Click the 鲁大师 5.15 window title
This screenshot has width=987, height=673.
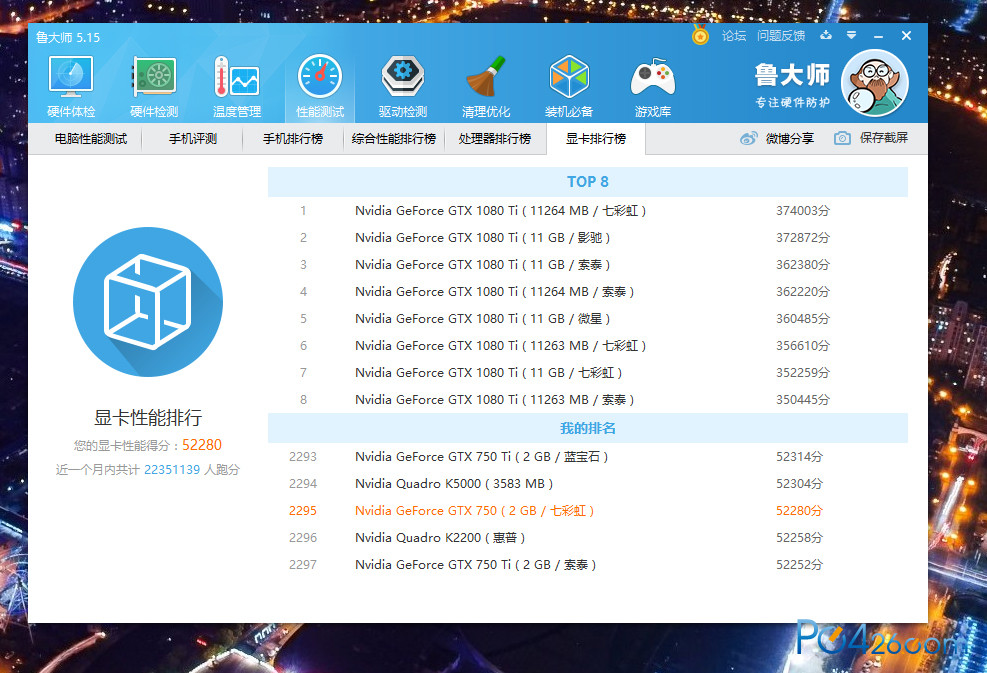tap(68, 37)
